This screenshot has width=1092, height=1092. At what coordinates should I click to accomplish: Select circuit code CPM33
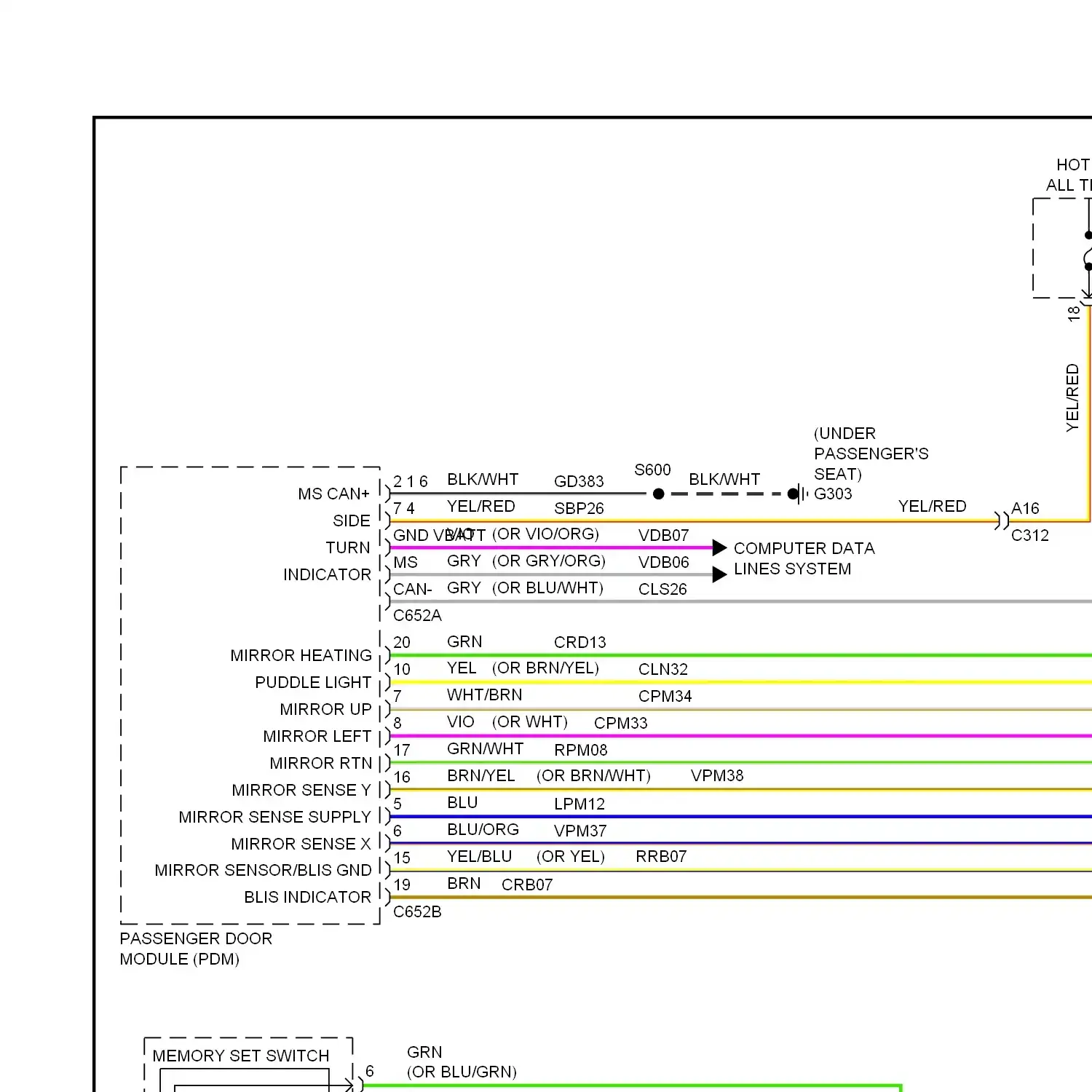pos(620,723)
